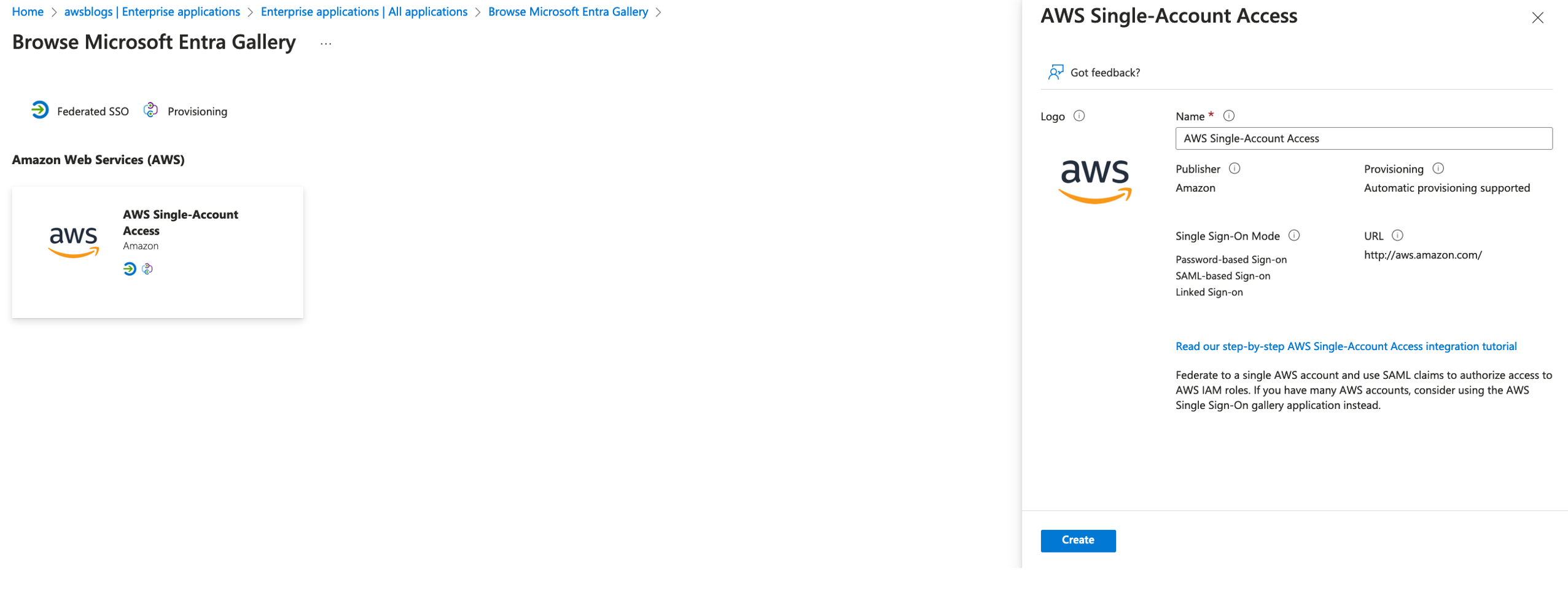1568x603 pixels.
Task: Click Enterprise applications All applications breadcrumb
Action: click(x=364, y=11)
